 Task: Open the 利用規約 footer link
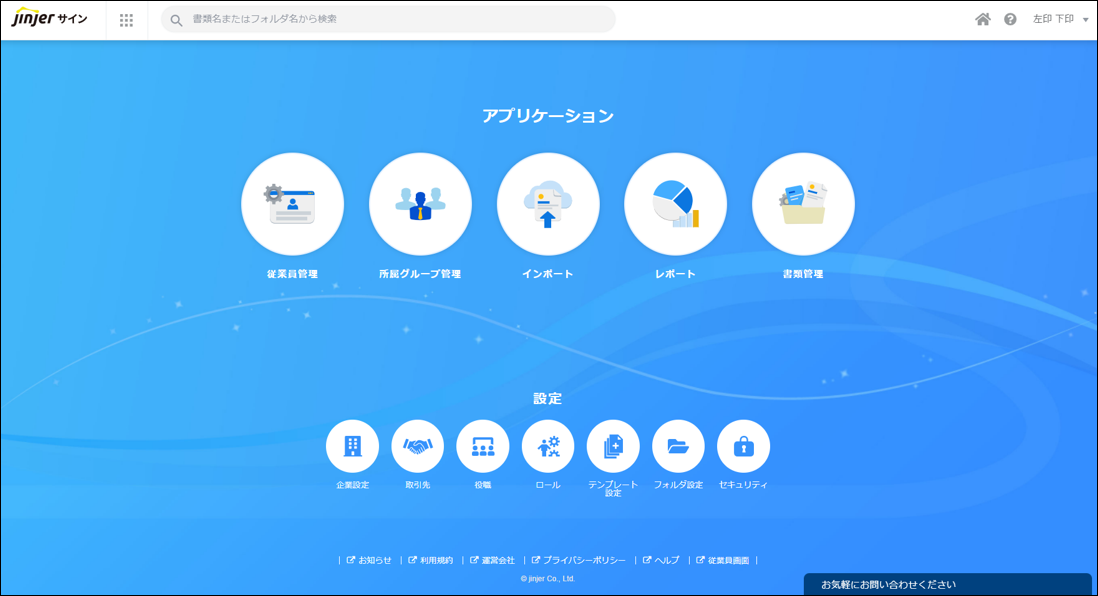click(x=431, y=560)
